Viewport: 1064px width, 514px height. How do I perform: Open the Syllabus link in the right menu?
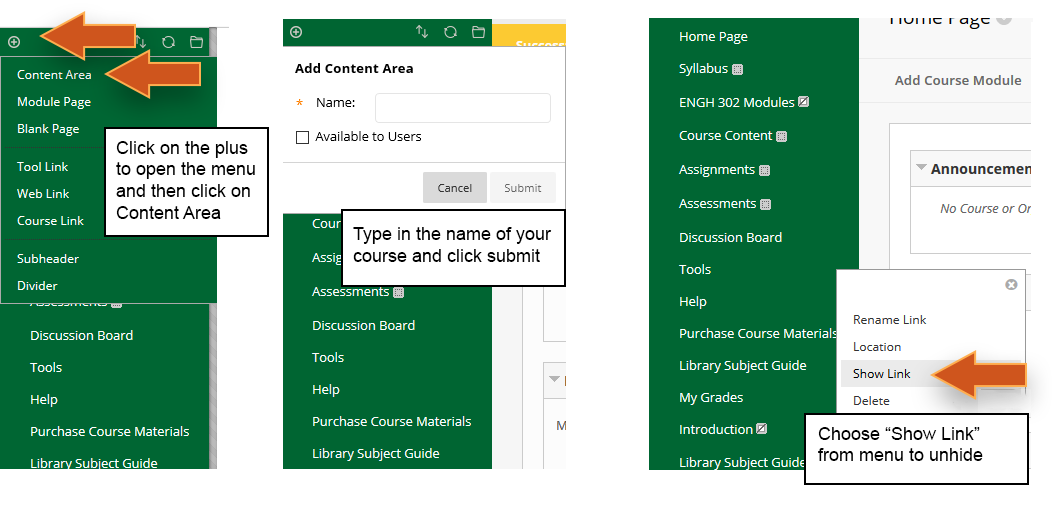pyautogui.click(x=704, y=69)
